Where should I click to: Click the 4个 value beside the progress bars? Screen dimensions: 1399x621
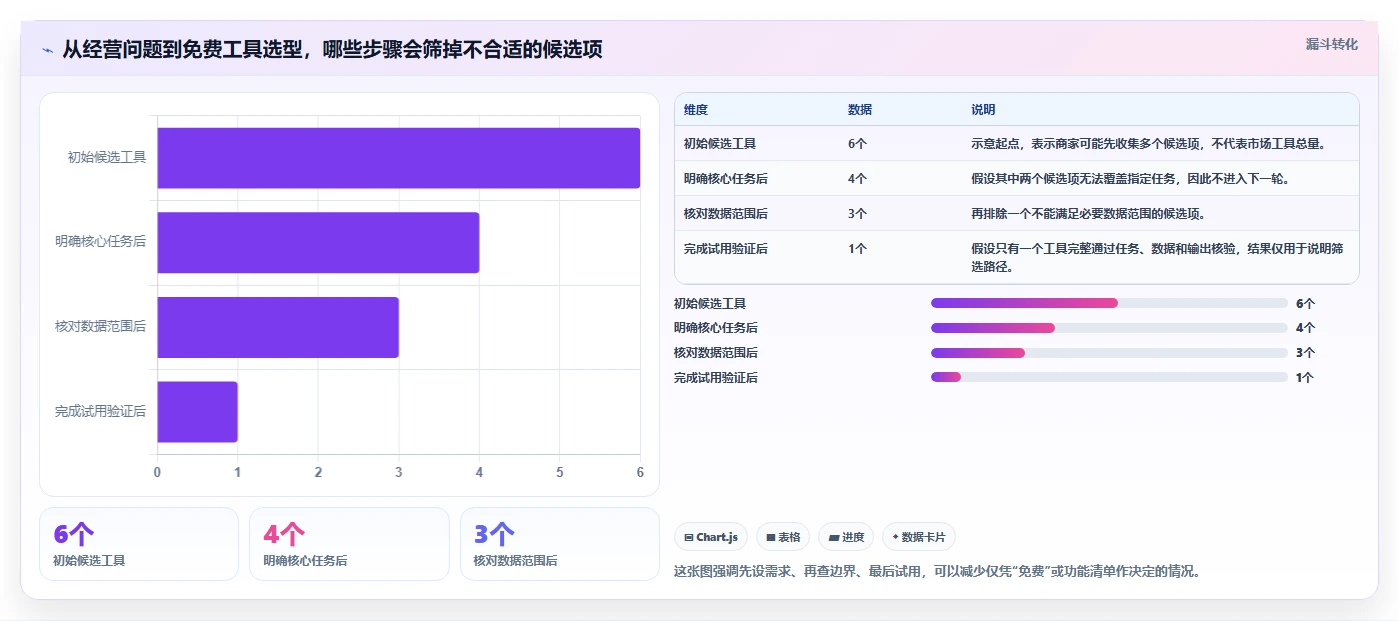(x=1305, y=328)
